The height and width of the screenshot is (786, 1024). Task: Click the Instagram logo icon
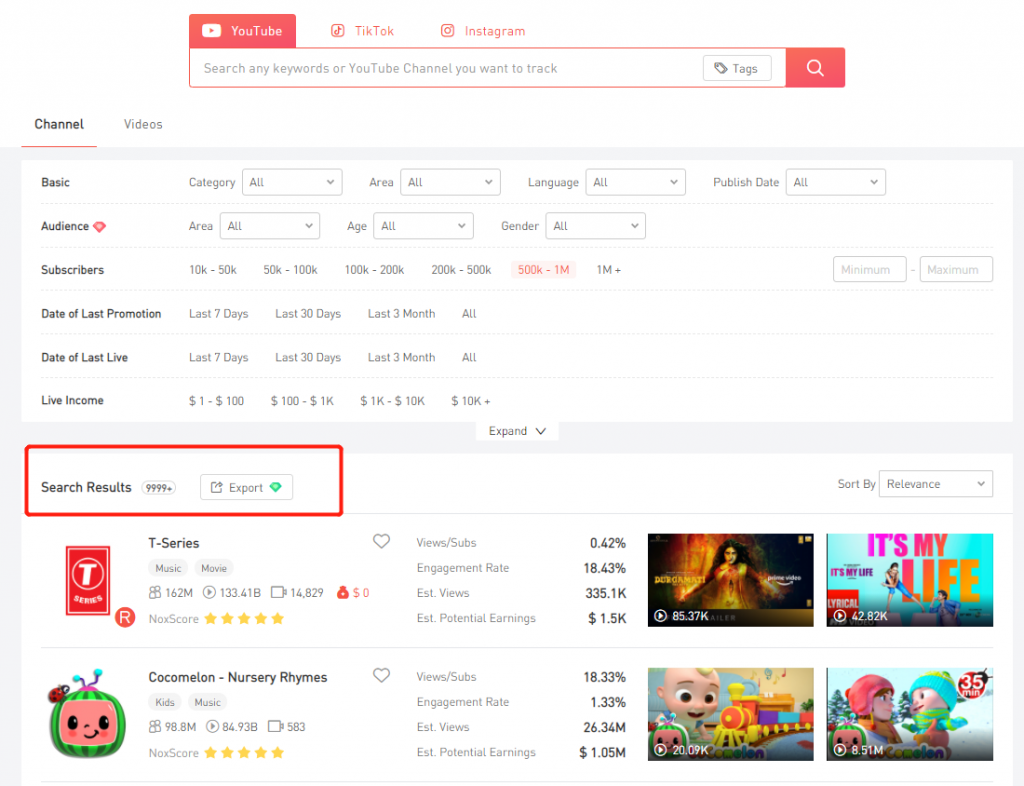pyautogui.click(x=447, y=31)
